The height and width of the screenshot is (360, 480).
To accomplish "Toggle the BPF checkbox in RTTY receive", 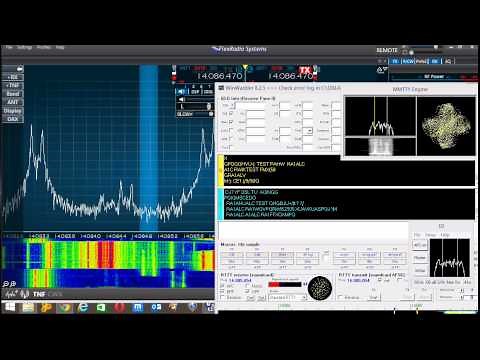I will (x=223, y=291).
